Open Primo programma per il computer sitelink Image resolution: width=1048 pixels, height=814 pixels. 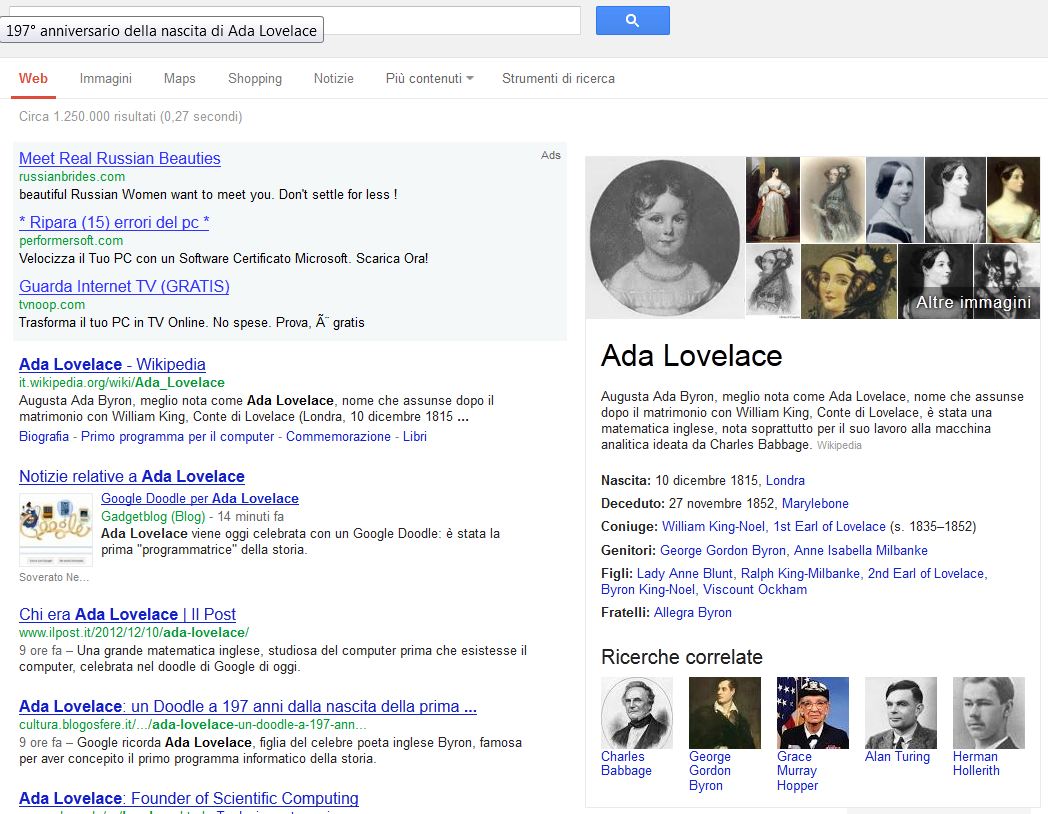coord(178,436)
